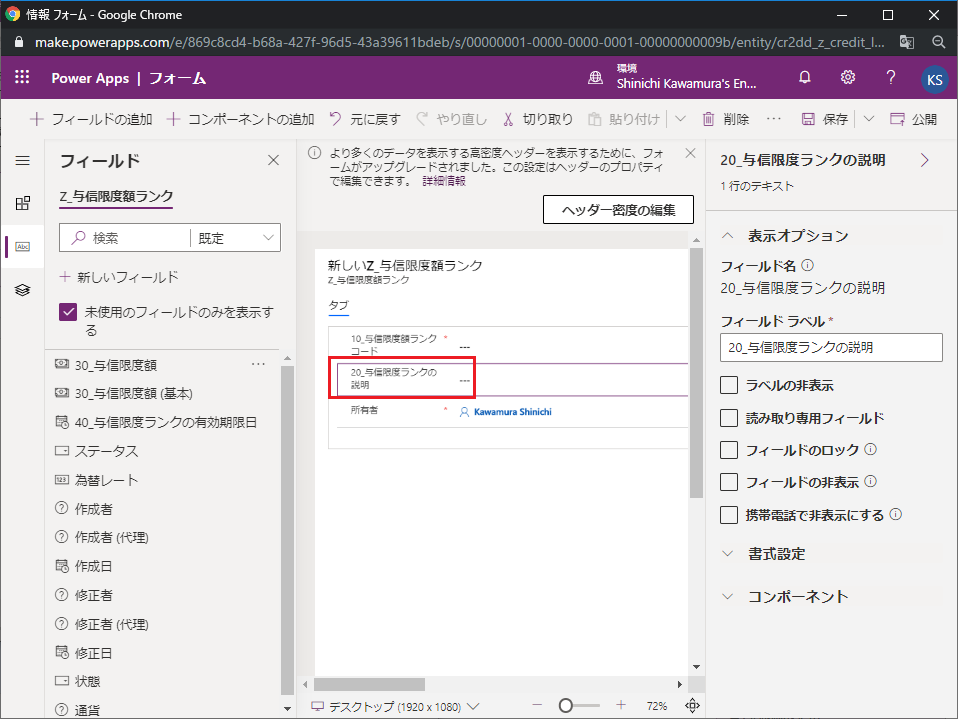Click 元に戻す undo

click(x=365, y=119)
